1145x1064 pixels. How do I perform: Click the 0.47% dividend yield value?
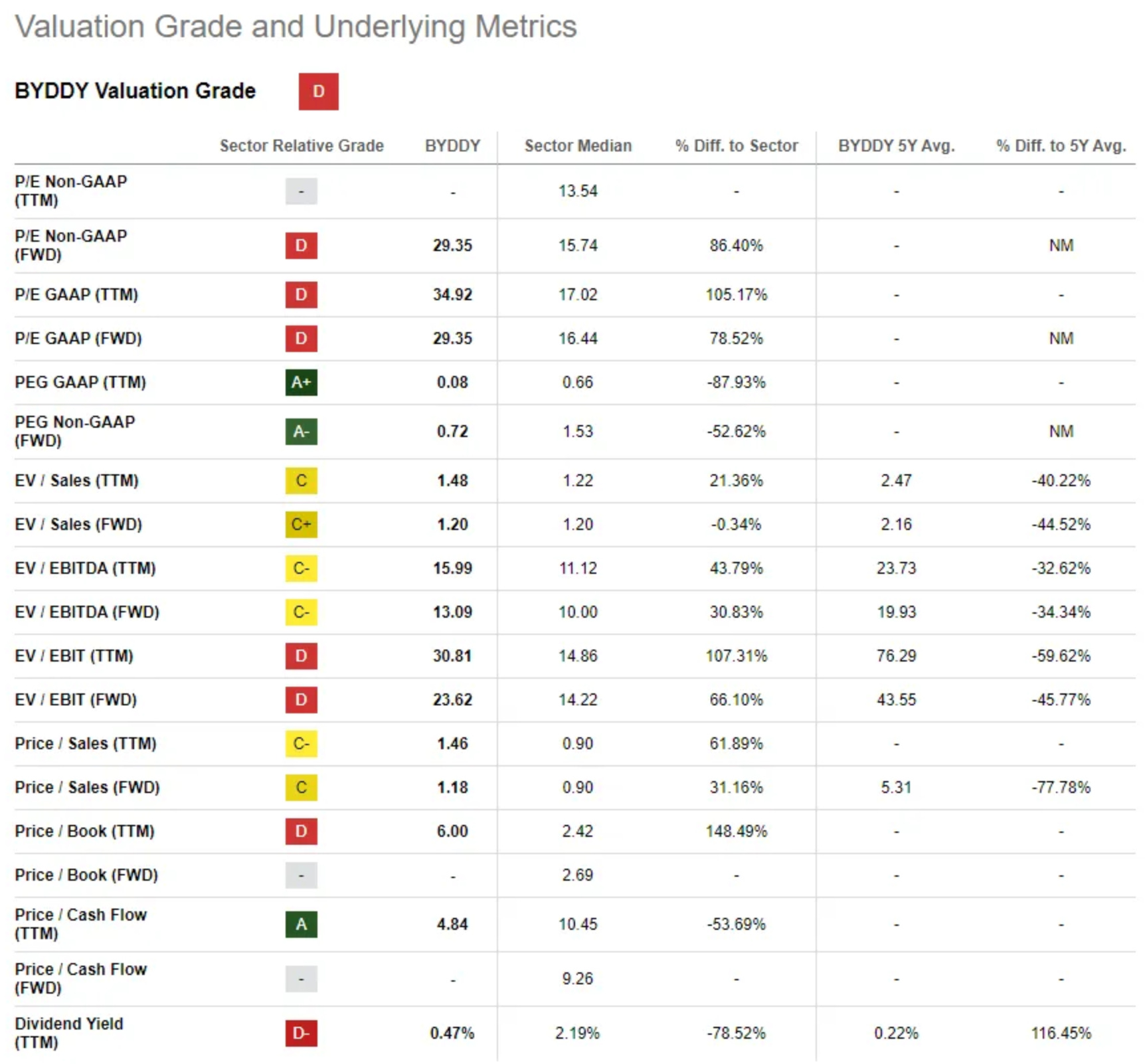(x=452, y=1033)
